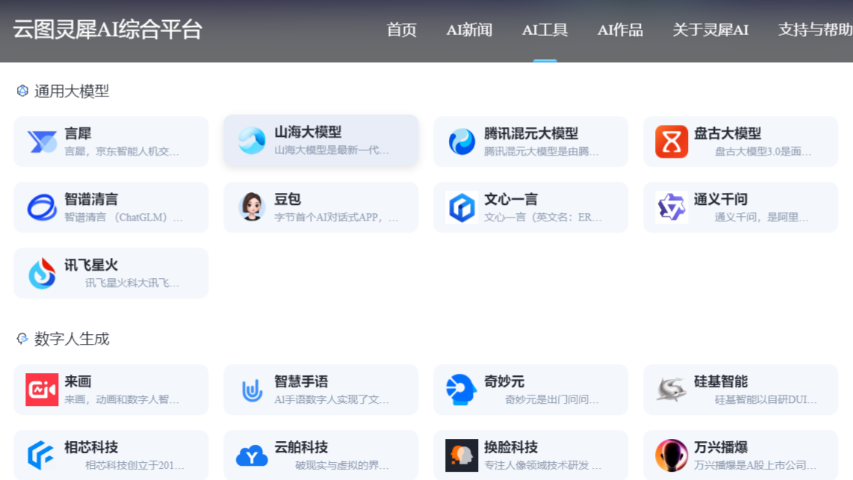
Task: Click the 云图灵犀AI综合平台 site title
Action: 108,29
